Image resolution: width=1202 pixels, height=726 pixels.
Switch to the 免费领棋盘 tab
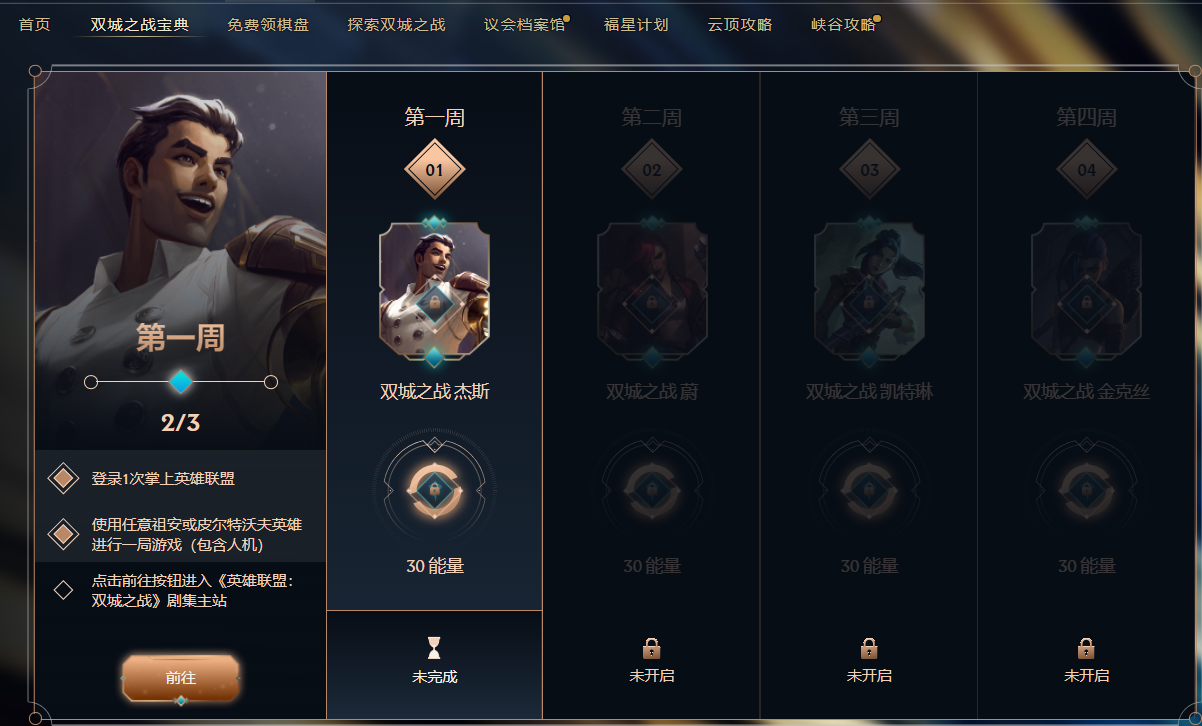[268, 24]
